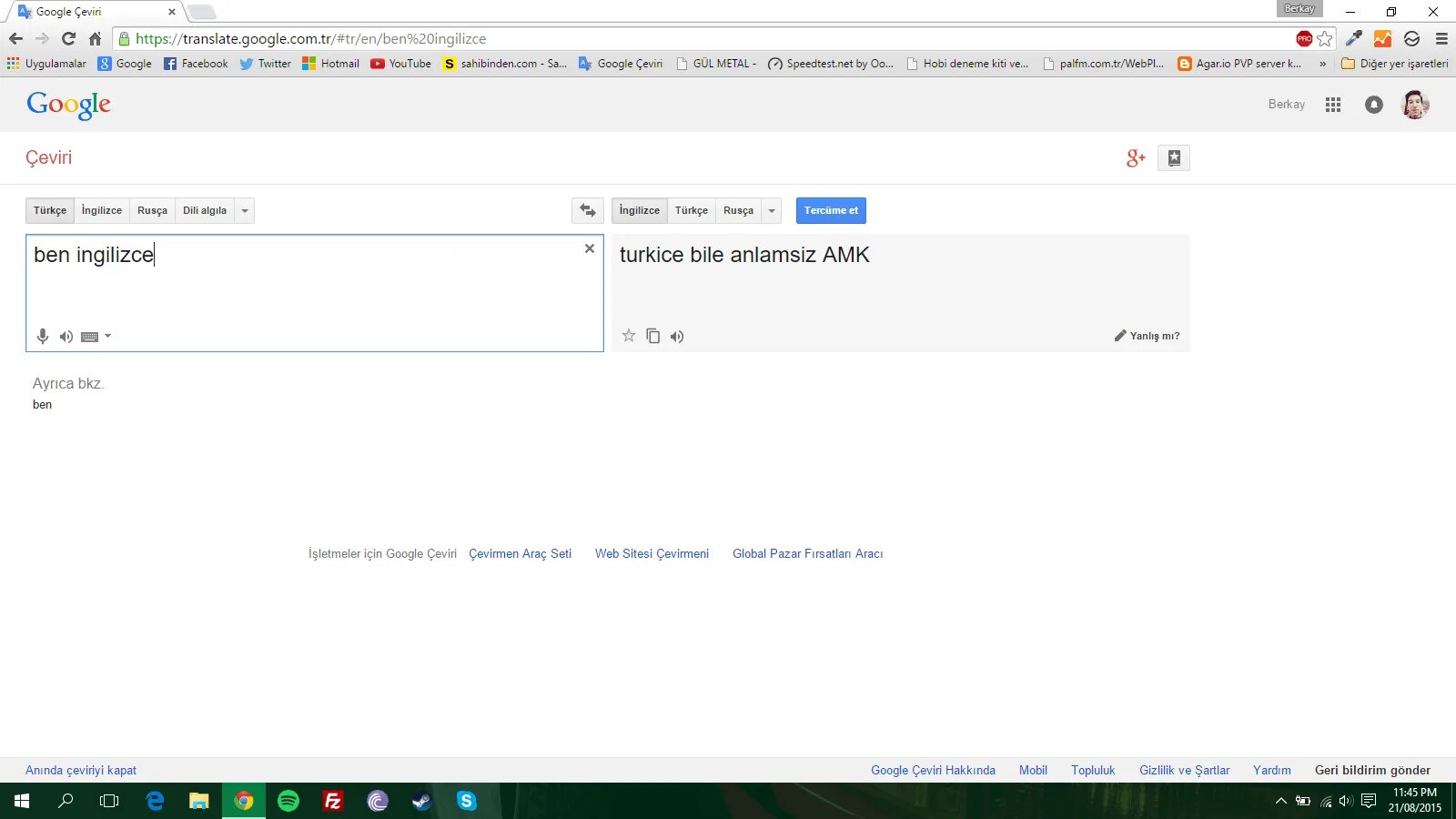Image resolution: width=1456 pixels, height=819 pixels.
Task: Open the Çevirmen Araç Seti link
Action: coord(520,553)
